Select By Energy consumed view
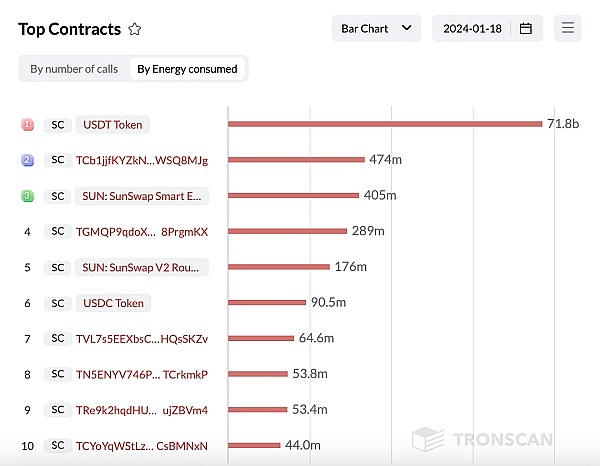Image resolution: width=600 pixels, height=466 pixels. (x=187, y=69)
